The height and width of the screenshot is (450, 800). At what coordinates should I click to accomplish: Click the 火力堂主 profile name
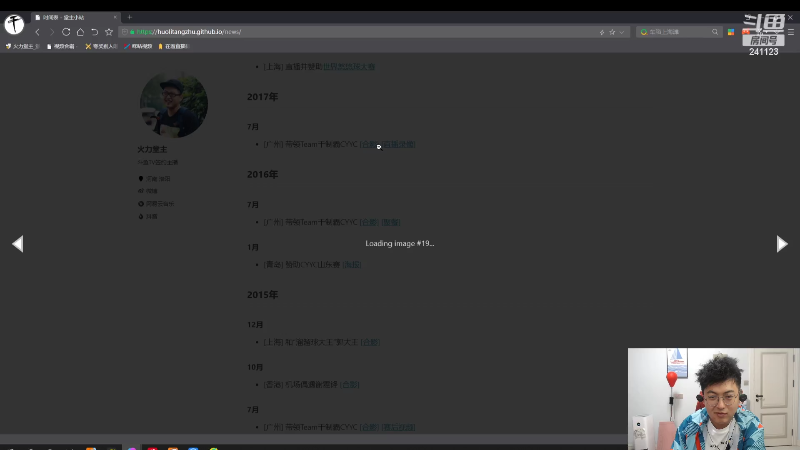pos(152,149)
